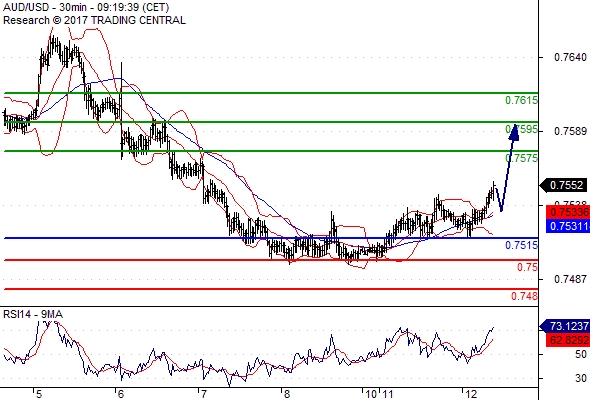
Task: Click the blue 0.7515 pivot label
Action: (521, 245)
